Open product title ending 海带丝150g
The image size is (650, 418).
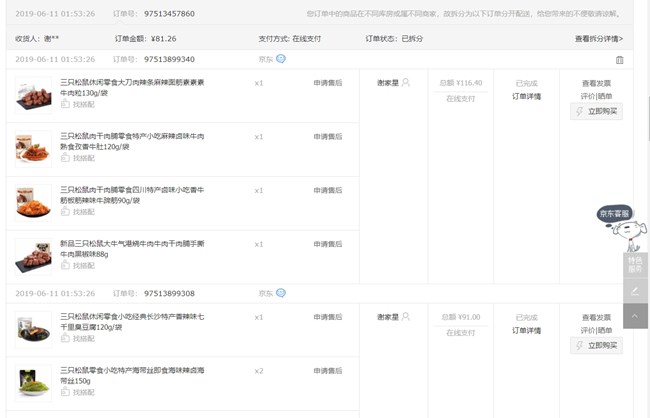coord(132,375)
